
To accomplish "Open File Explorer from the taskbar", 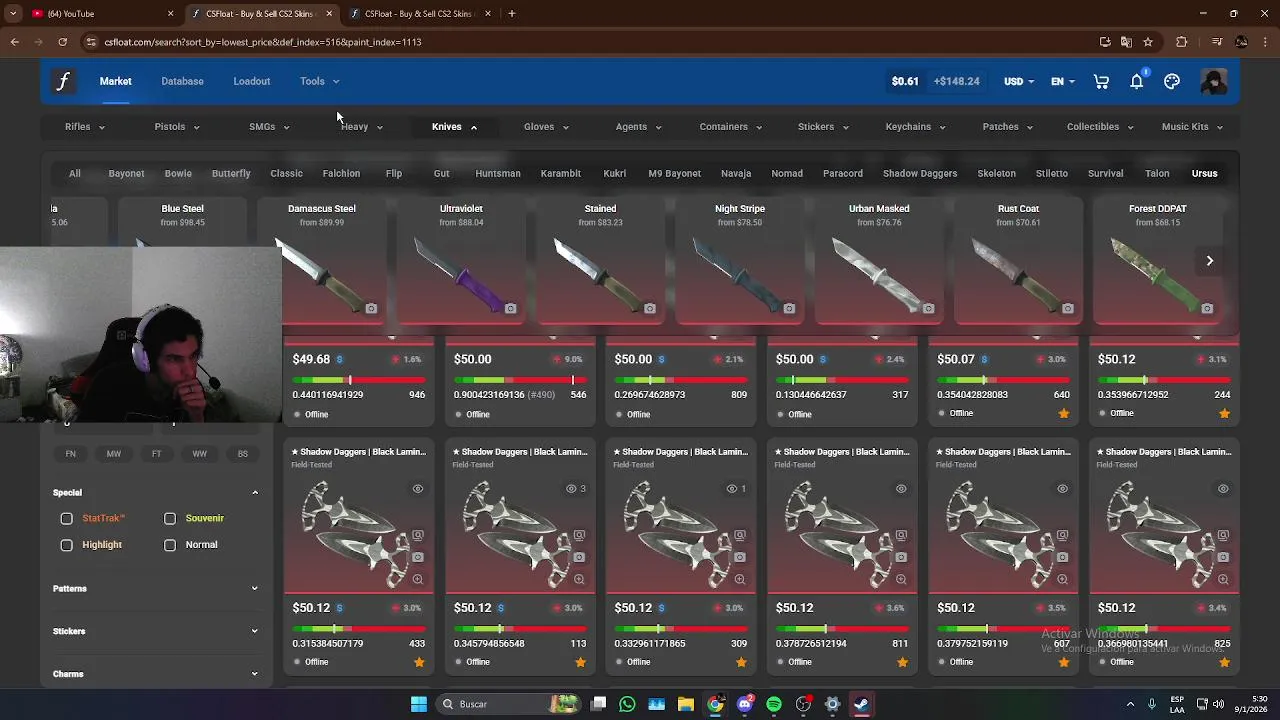I will point(686,704).
